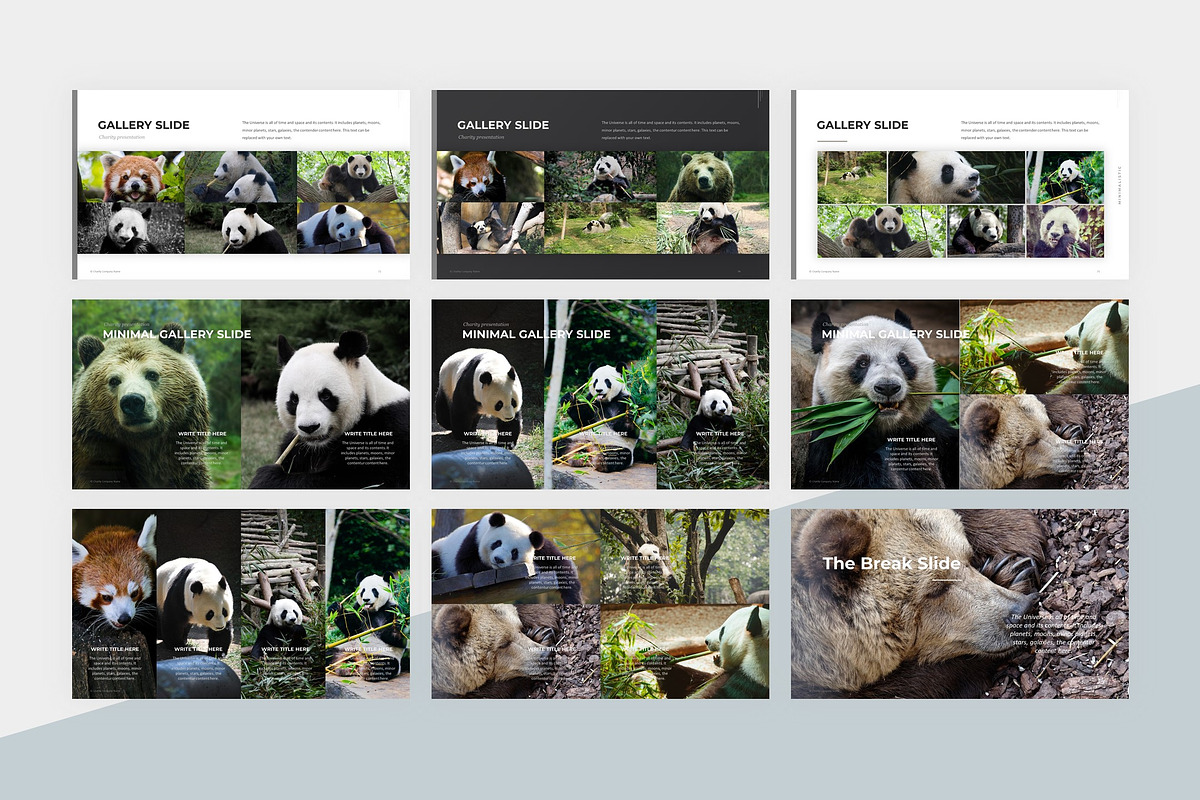Click the brown bear photo in dark Gallery Slide
Screen dimensions: 1200x800
pyautogui.click(x=712, y=177)
